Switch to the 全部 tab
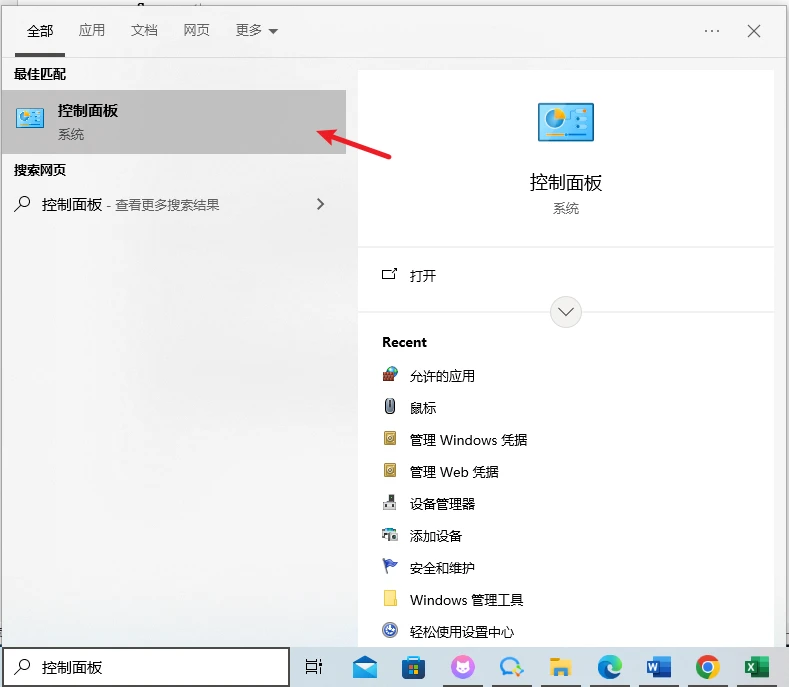The image size is (789, 687). tap(40, 31)
